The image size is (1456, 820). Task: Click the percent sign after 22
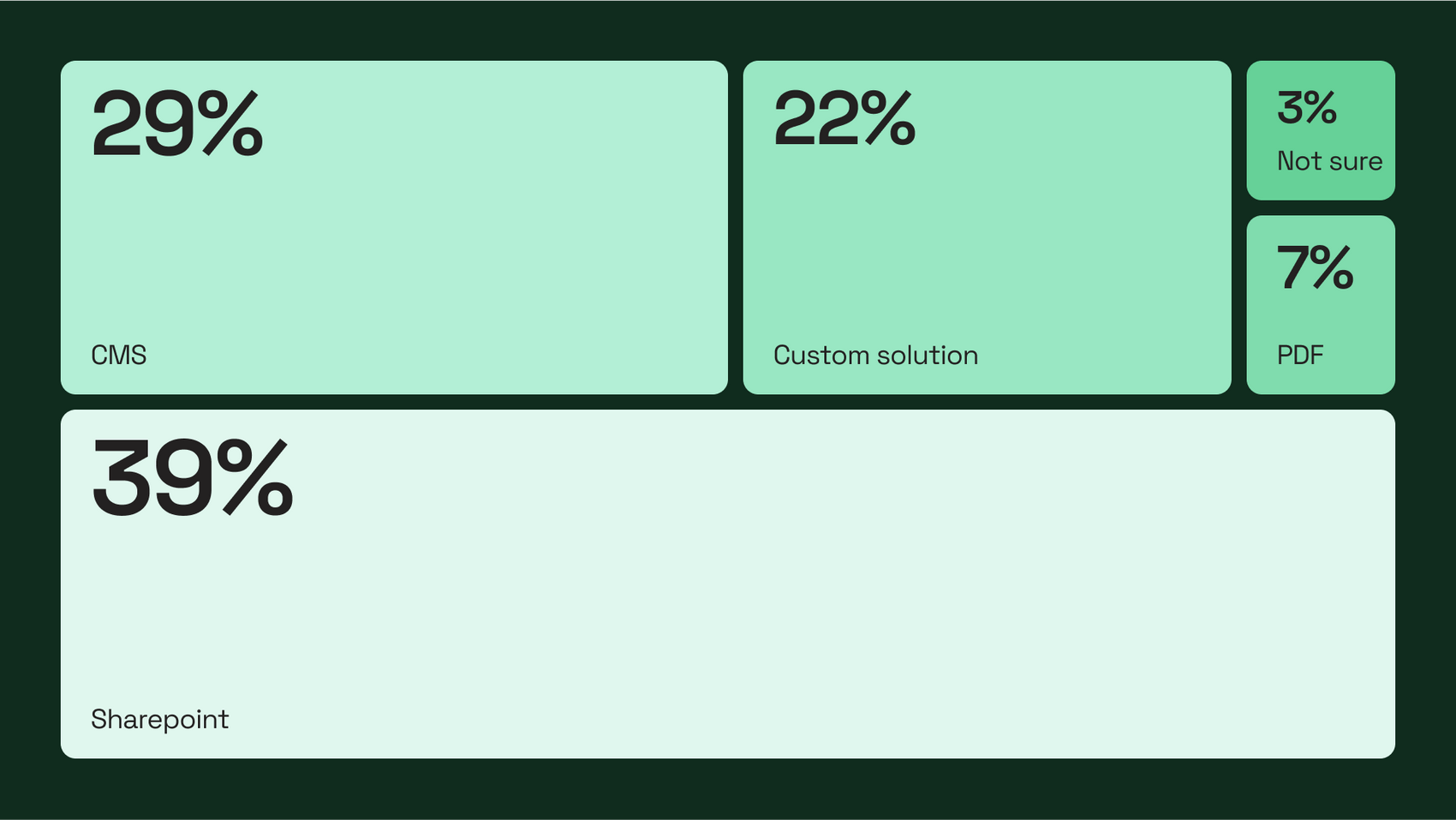click(x=889, y=118)
